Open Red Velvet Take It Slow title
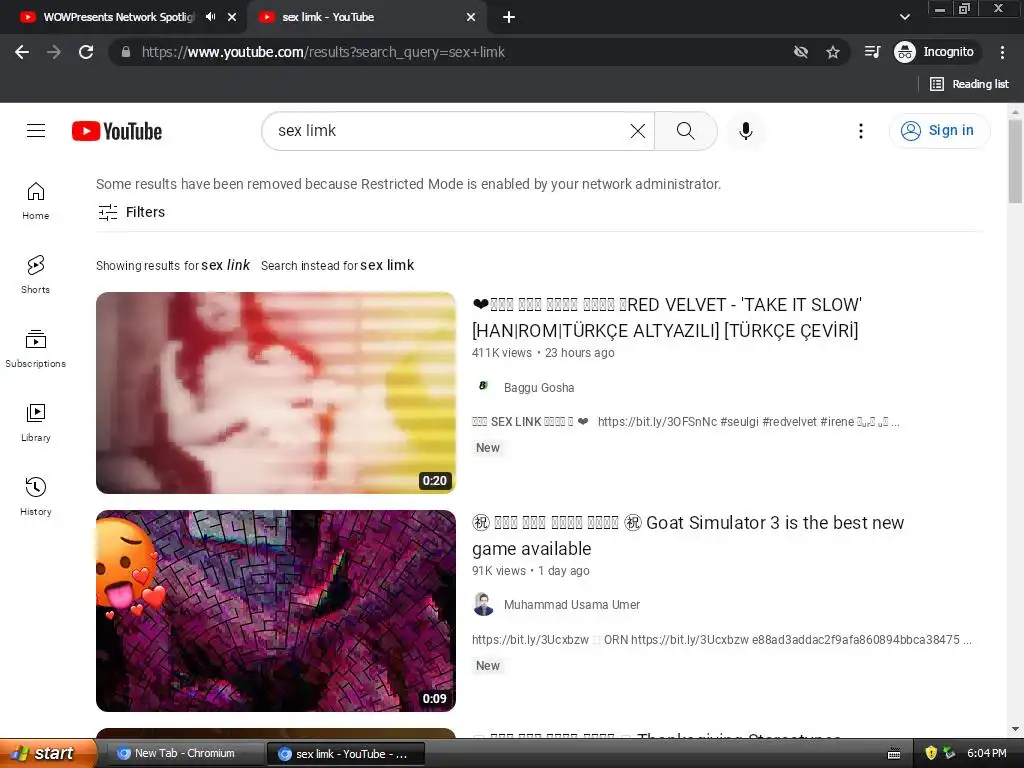 click(667, 317)
